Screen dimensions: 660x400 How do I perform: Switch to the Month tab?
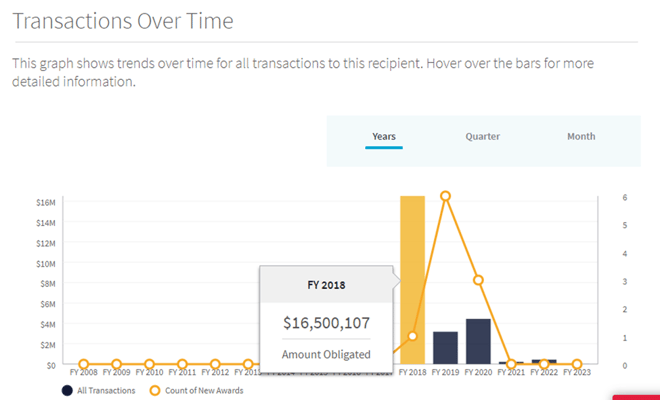(581, 136)
